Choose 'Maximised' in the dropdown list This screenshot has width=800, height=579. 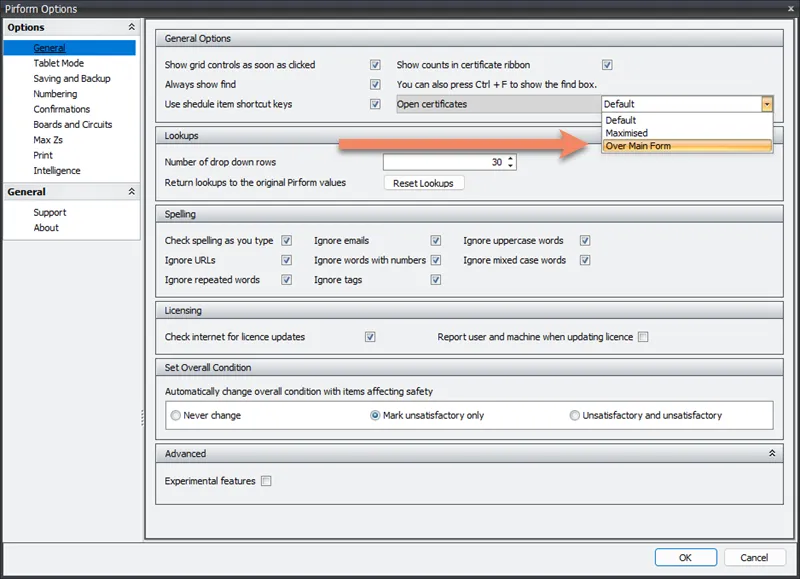(x=627, y=133)
